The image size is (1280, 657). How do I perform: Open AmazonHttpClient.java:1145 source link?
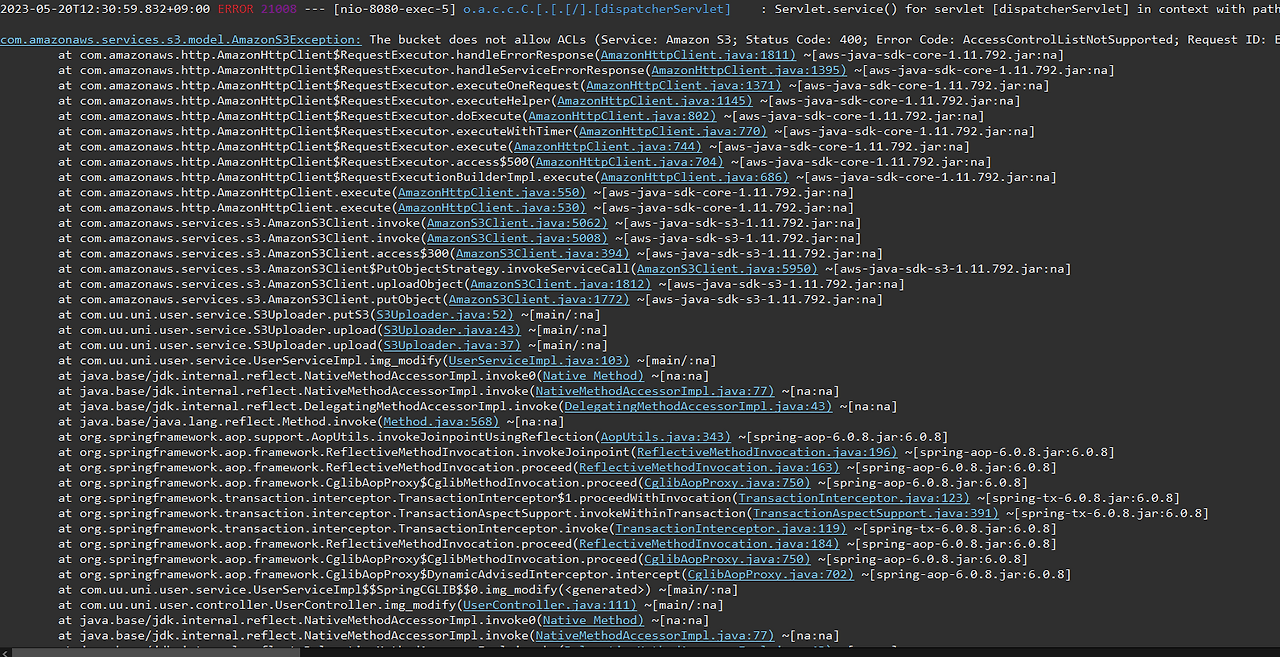(x=654, y=101)
